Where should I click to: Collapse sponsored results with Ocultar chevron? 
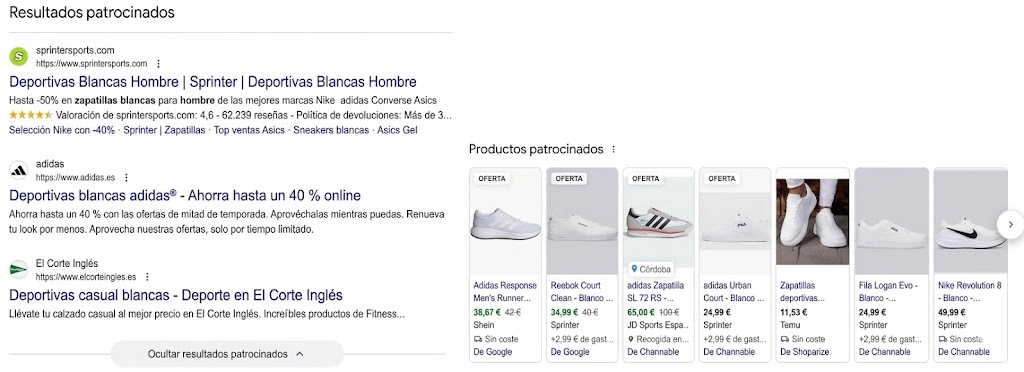coord(300,354)
